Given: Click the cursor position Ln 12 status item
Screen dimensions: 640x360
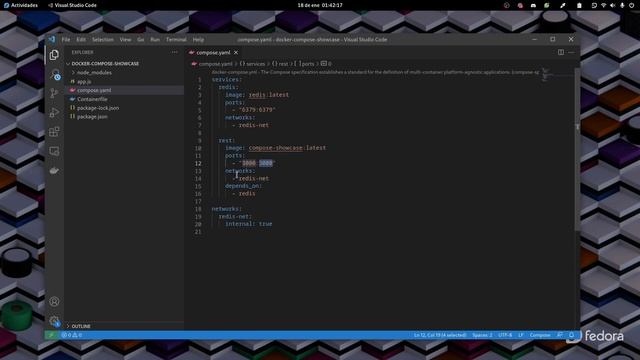Looking at the screenshot, I should click(x=440, y=335).
